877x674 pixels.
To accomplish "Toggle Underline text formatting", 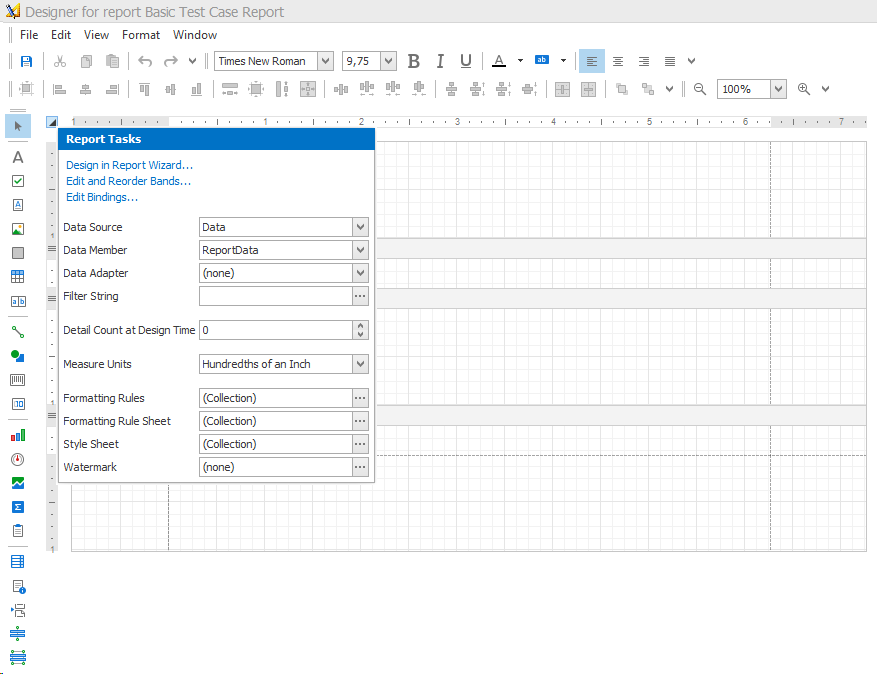I will click(x=465, y=61).
